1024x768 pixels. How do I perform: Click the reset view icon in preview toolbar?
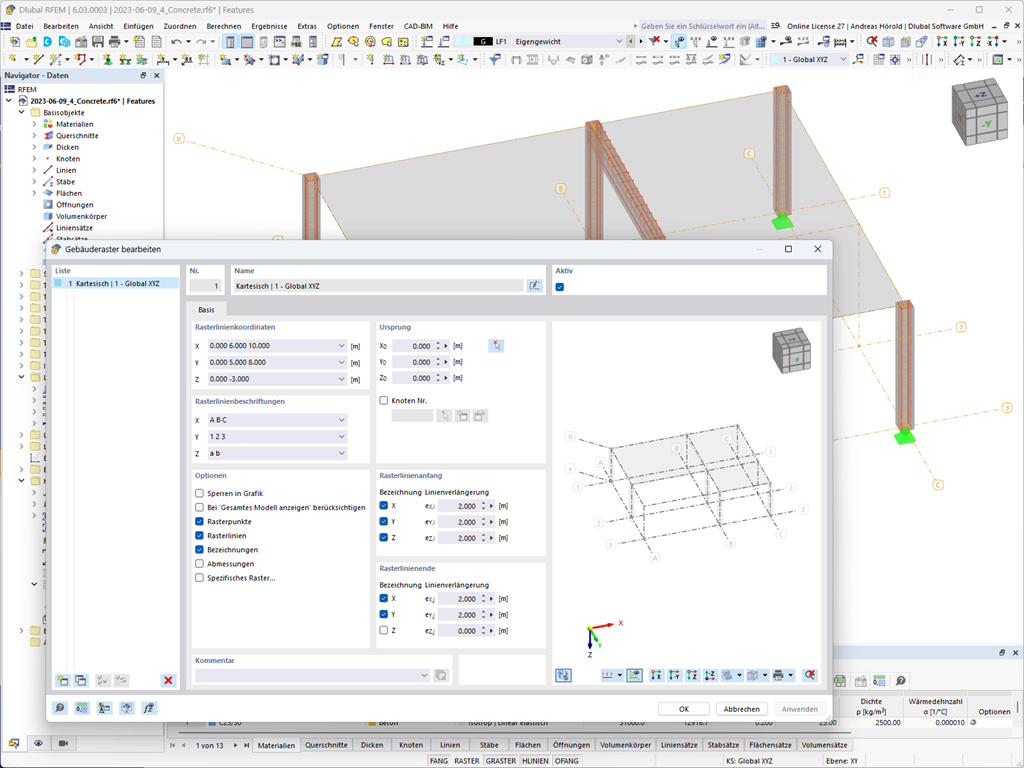810,675
